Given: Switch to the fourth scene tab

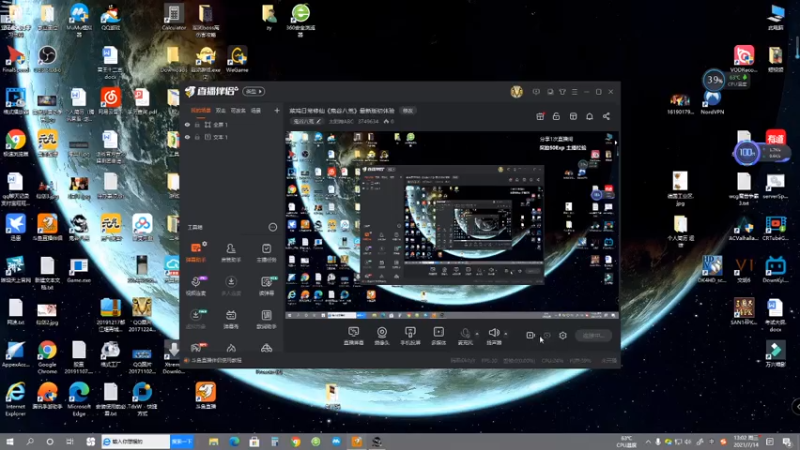Looking at the screenshot, I should click(x=256, y=110).
